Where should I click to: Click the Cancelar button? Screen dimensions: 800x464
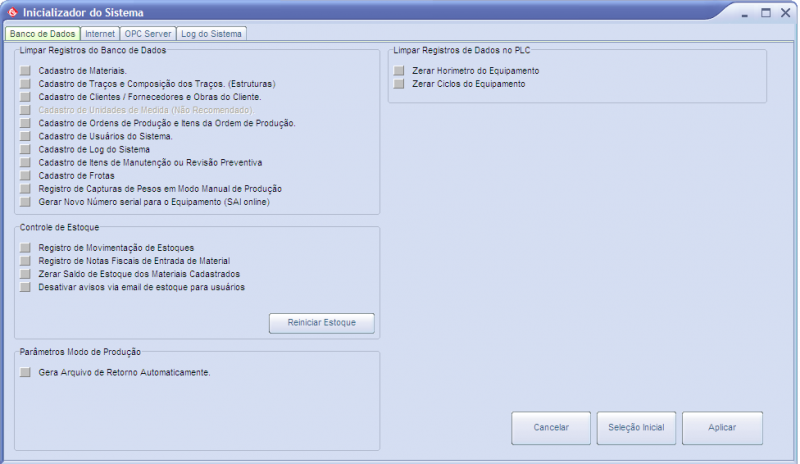(x=551, y=428)
